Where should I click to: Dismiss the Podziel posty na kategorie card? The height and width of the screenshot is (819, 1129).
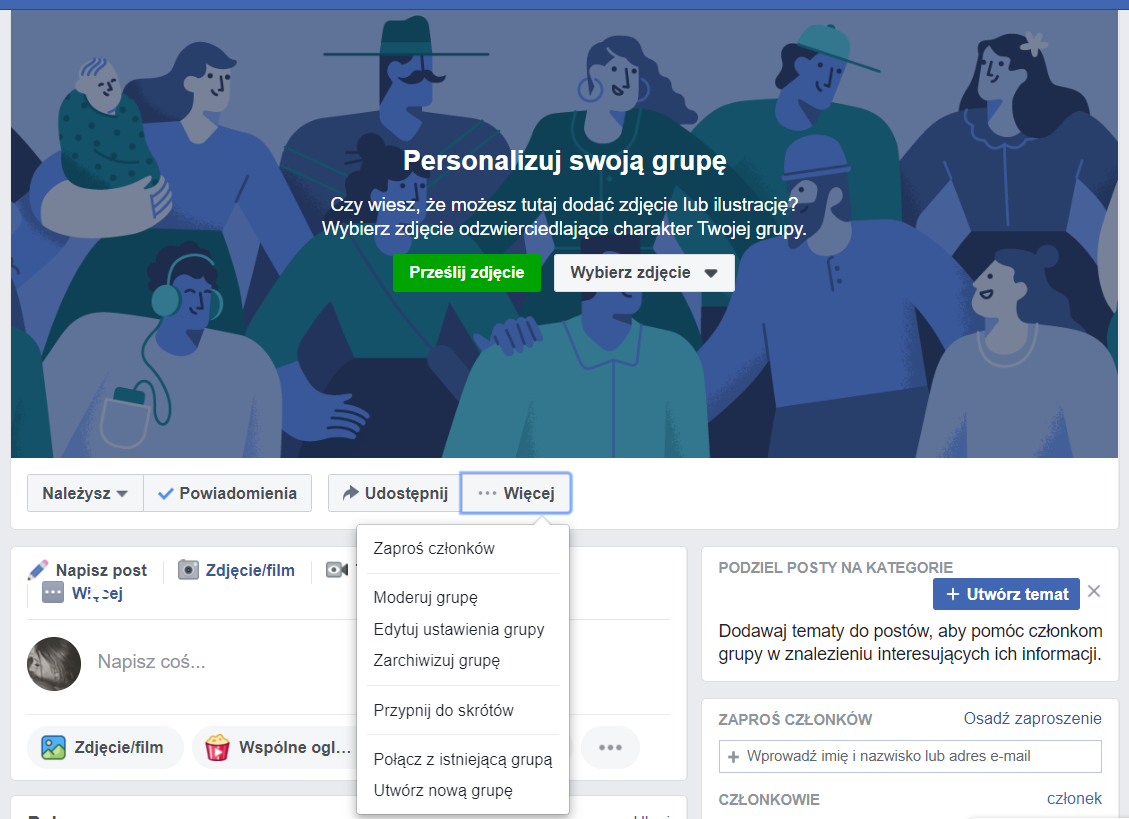click(1094, 591)
